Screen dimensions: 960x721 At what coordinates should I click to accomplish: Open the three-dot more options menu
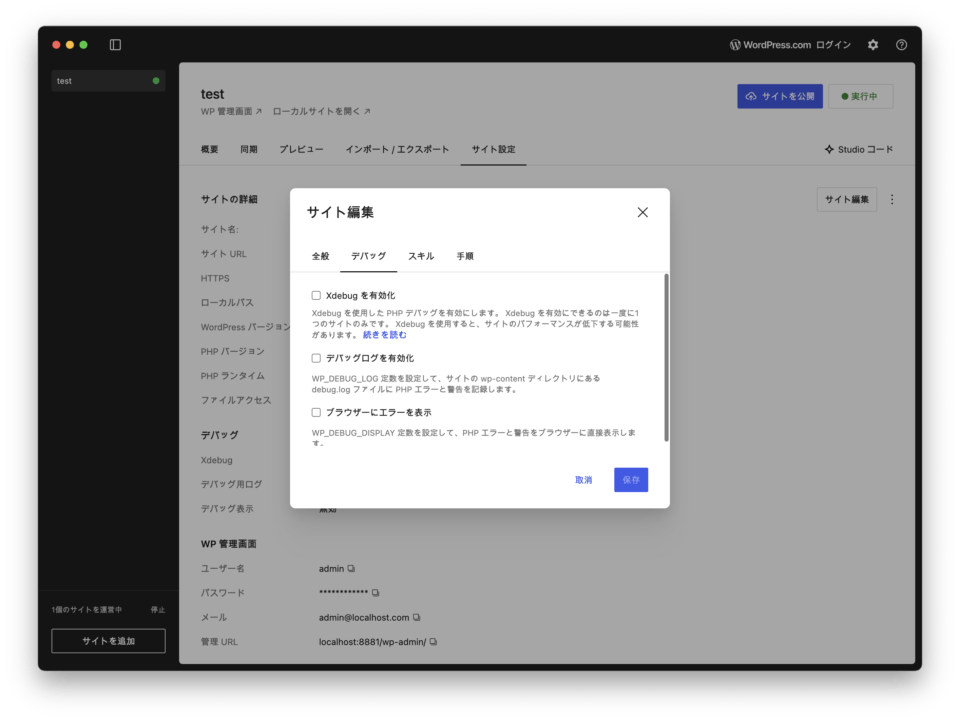point(891,200)
